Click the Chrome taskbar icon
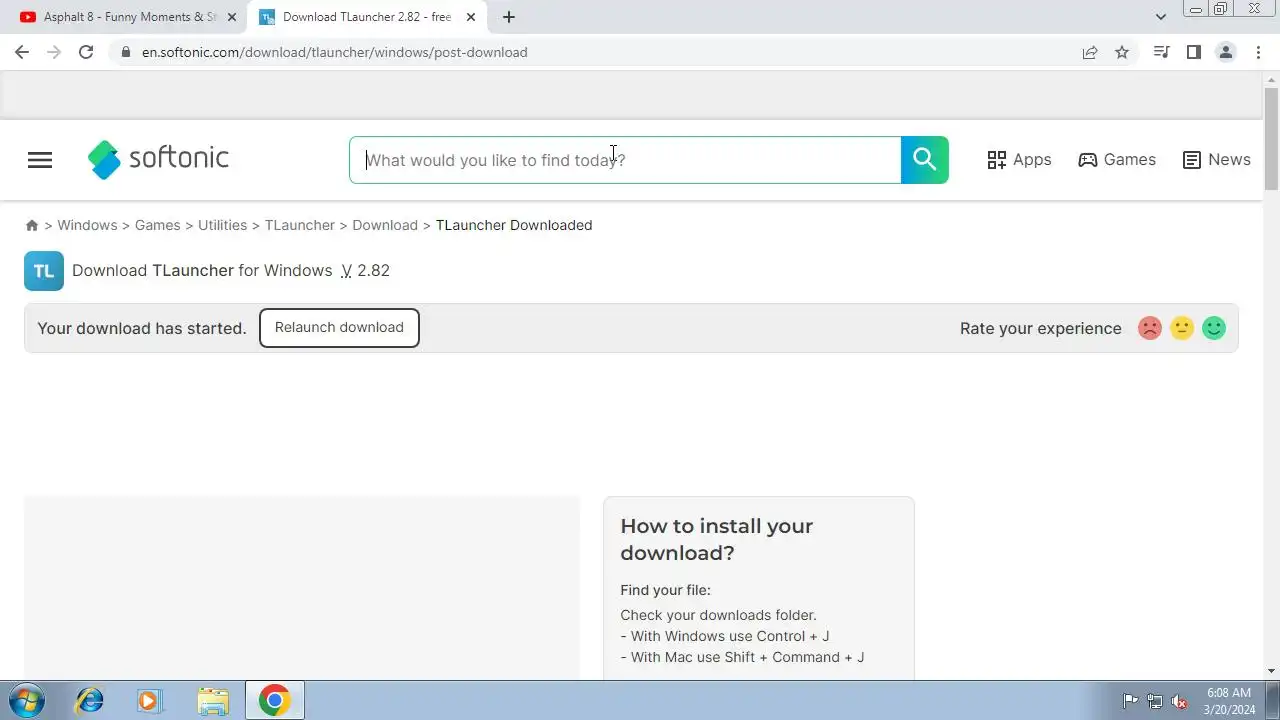Image resolution: width=1280 pixels, height=720 pixels. pos(275,700)
